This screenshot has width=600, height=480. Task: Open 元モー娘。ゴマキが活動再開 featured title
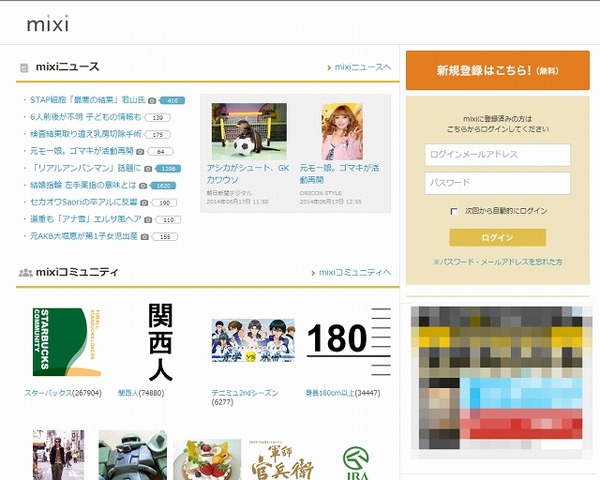(339, 174)
